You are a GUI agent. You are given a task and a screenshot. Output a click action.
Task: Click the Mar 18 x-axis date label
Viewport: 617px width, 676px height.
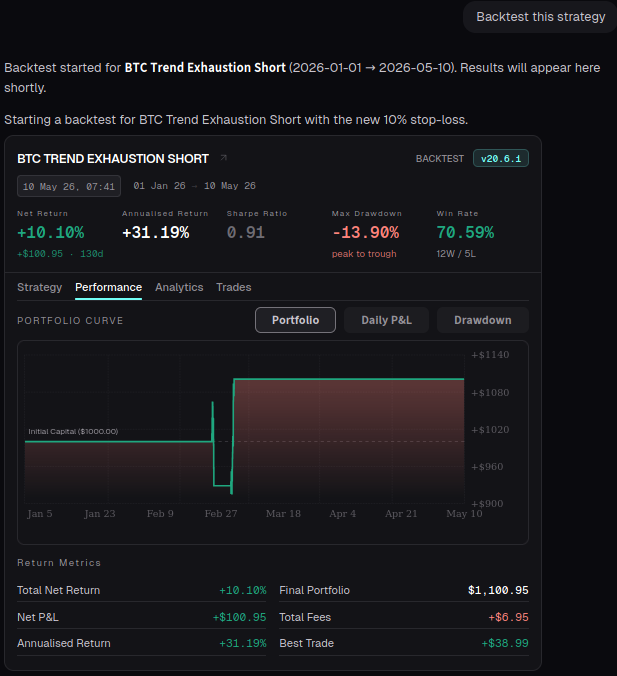click(283, 514)
